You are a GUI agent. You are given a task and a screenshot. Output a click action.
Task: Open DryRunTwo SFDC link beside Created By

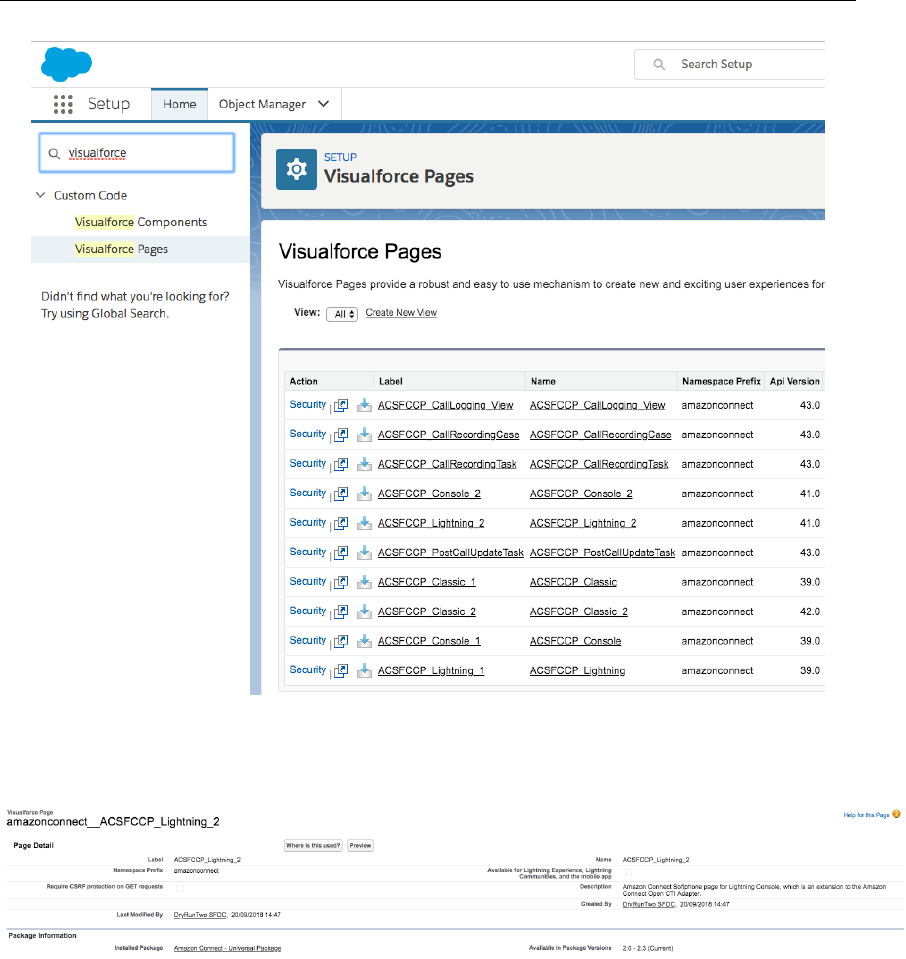649,904
